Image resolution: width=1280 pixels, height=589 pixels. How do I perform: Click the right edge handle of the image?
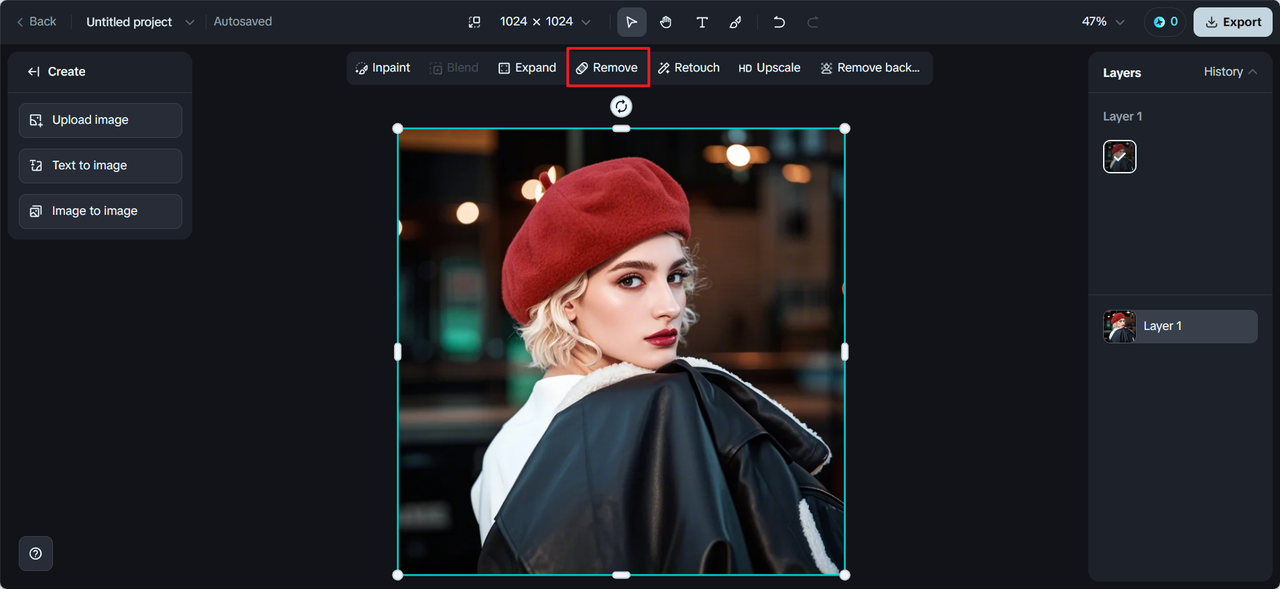pyautogui.click(x=845, y=352)
